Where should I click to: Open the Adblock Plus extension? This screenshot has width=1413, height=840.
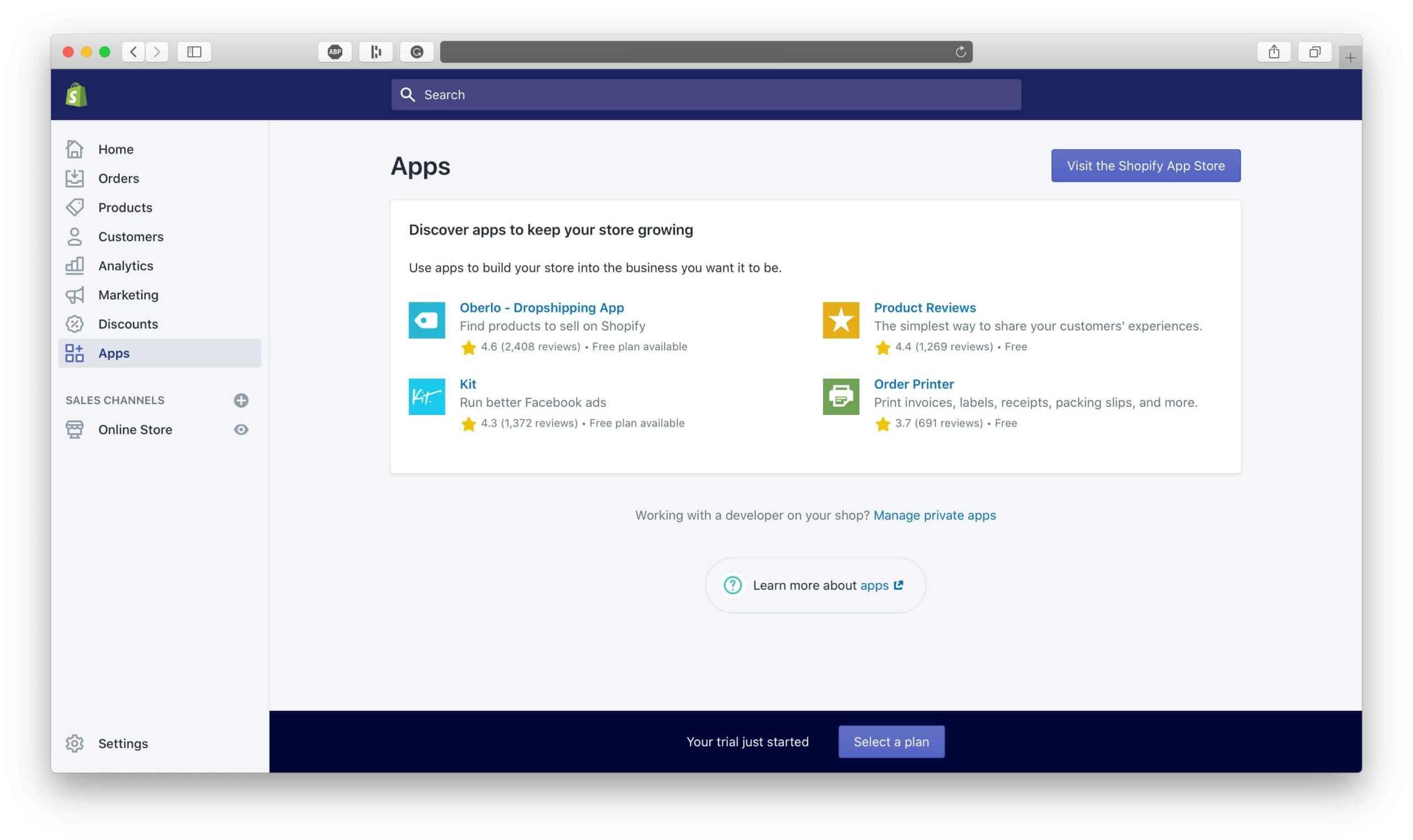click(x=334, y=52)
